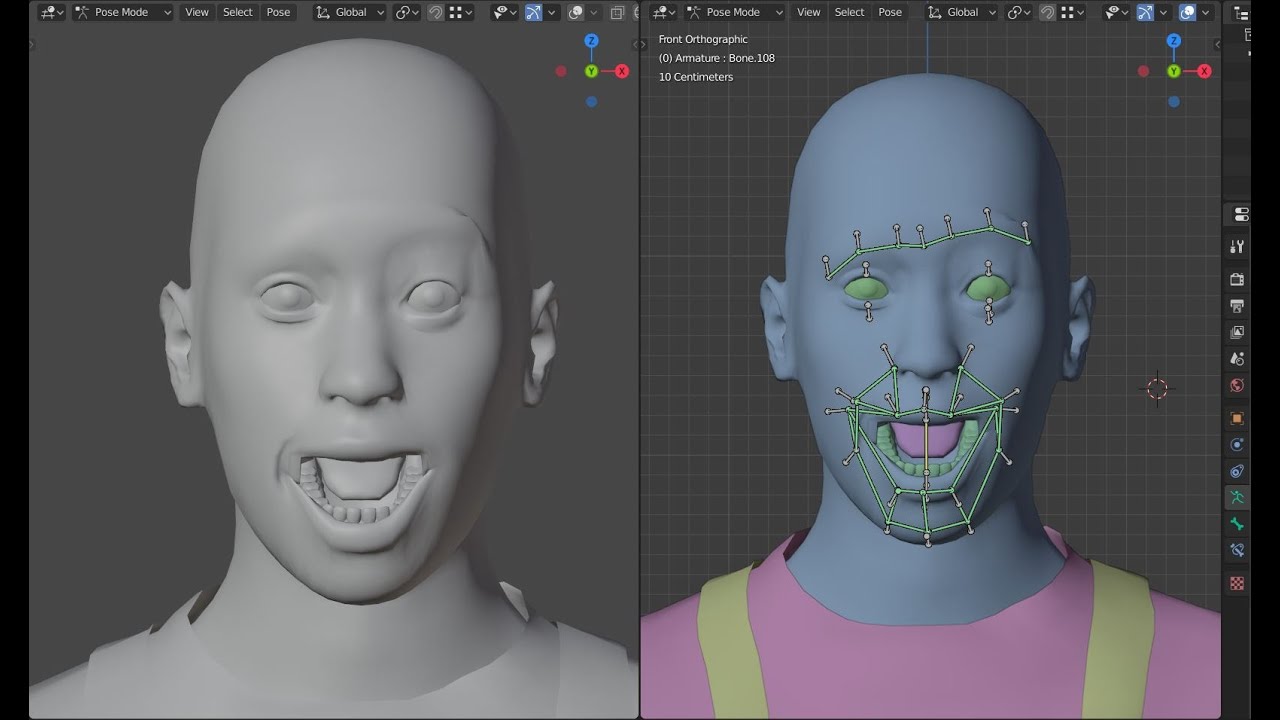1280x720 pixels.
Task: Open snapping options dropdown in left viewport
Action: (x=461, y=12)
